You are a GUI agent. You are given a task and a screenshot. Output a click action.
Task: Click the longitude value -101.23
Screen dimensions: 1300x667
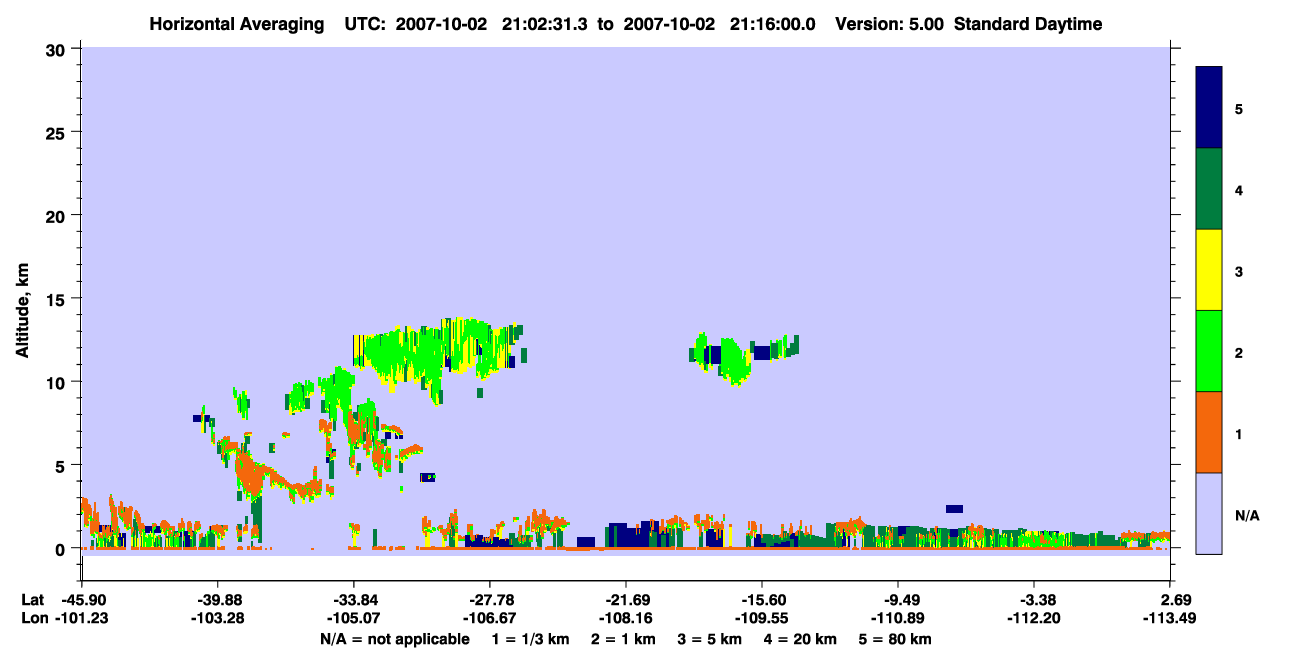(x=82, y=619)
